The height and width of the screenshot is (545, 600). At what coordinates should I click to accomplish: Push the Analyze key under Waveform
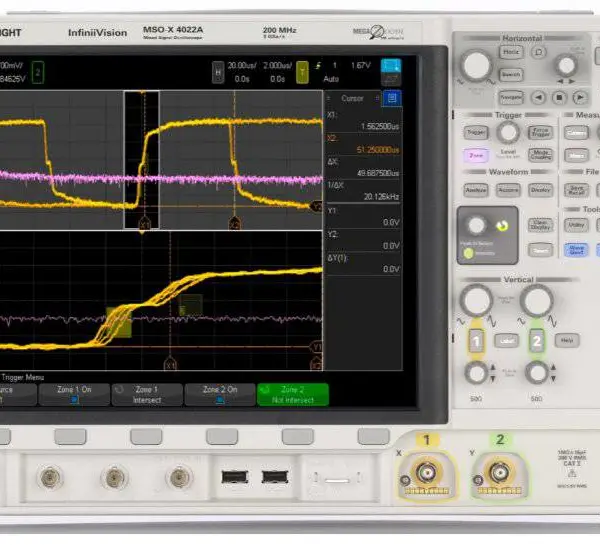point(476,190)
